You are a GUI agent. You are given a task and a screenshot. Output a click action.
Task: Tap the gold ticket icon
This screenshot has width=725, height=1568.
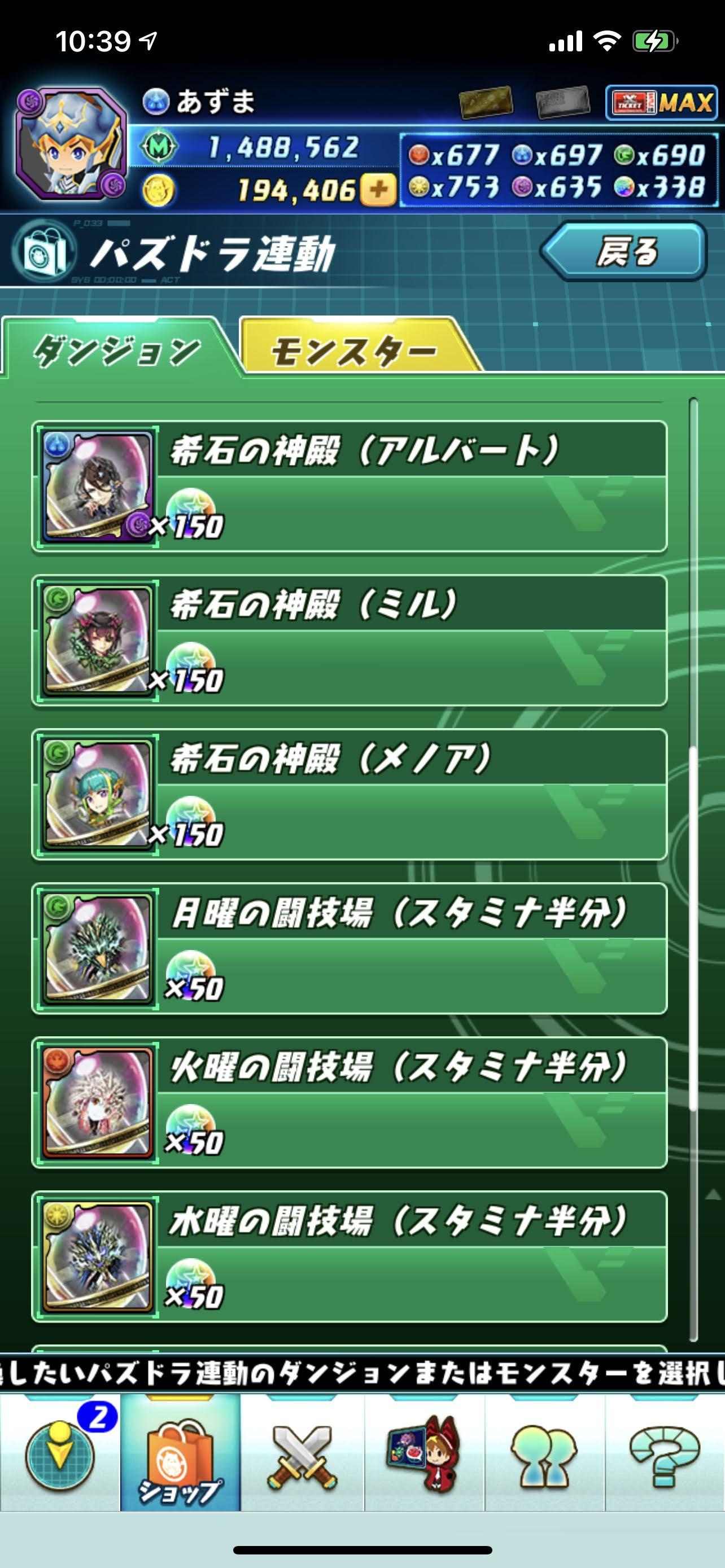click(x=485, y=103)
